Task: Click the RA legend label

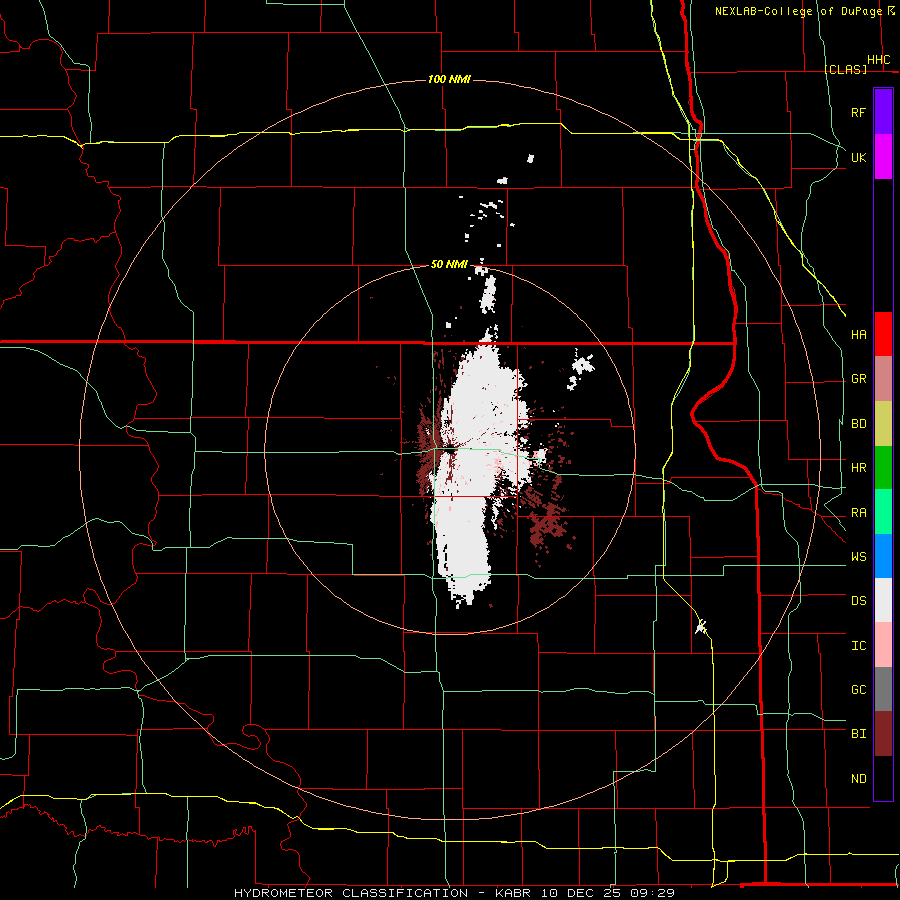Action: pyautogui.click(x=859, y=513)
